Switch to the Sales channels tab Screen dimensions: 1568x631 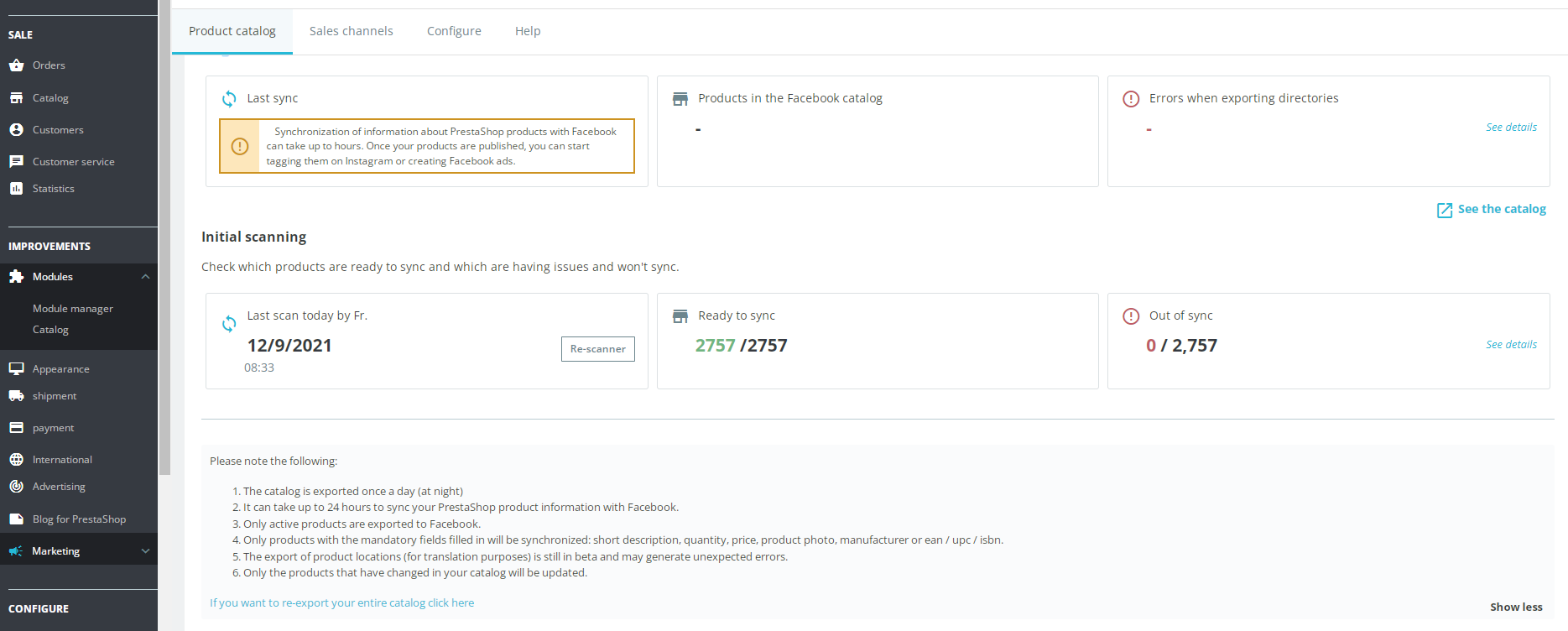click(x=351, y=31)
